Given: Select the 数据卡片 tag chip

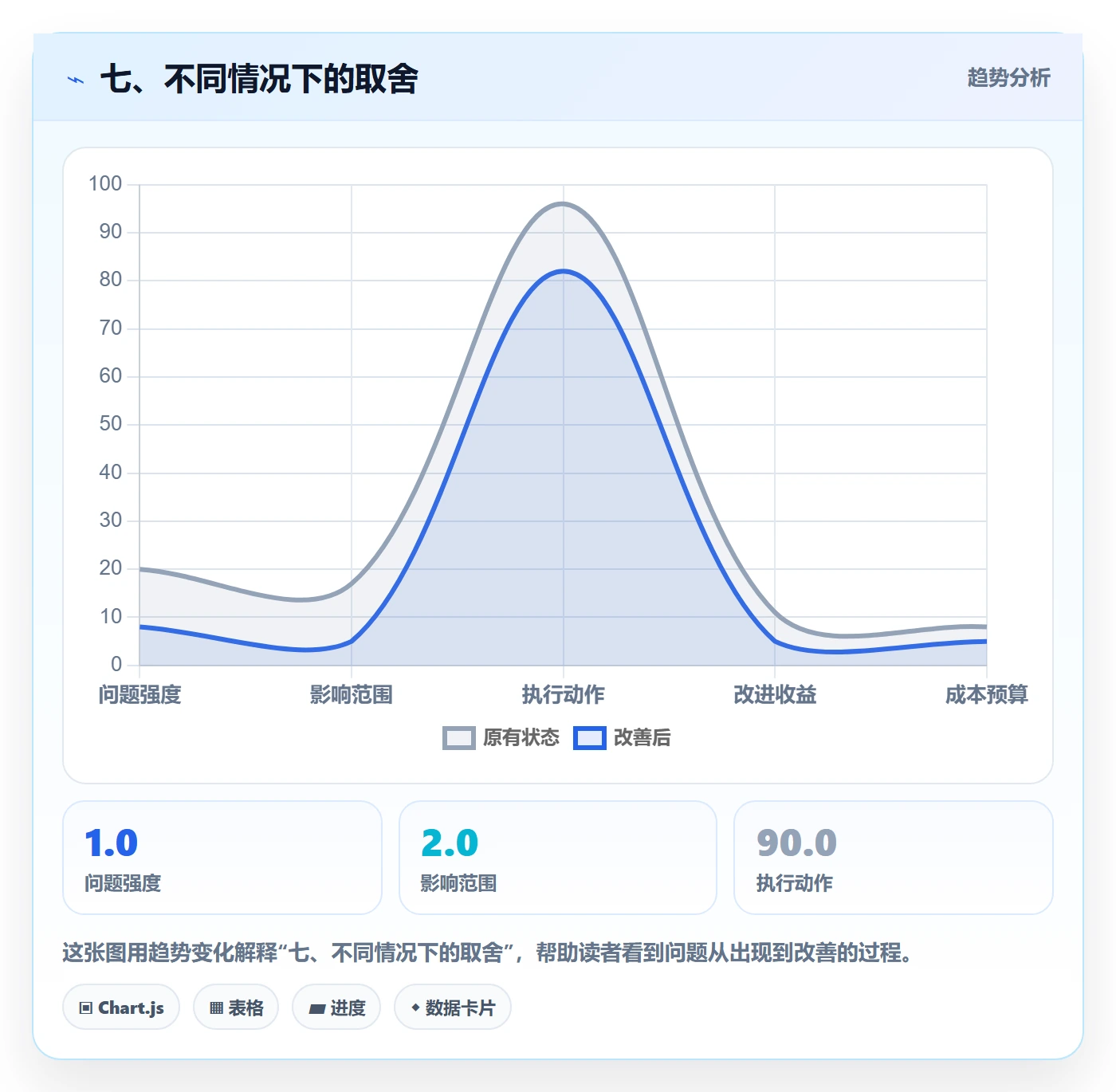Looking at the screenshot, I should (x=453, y=1008).
